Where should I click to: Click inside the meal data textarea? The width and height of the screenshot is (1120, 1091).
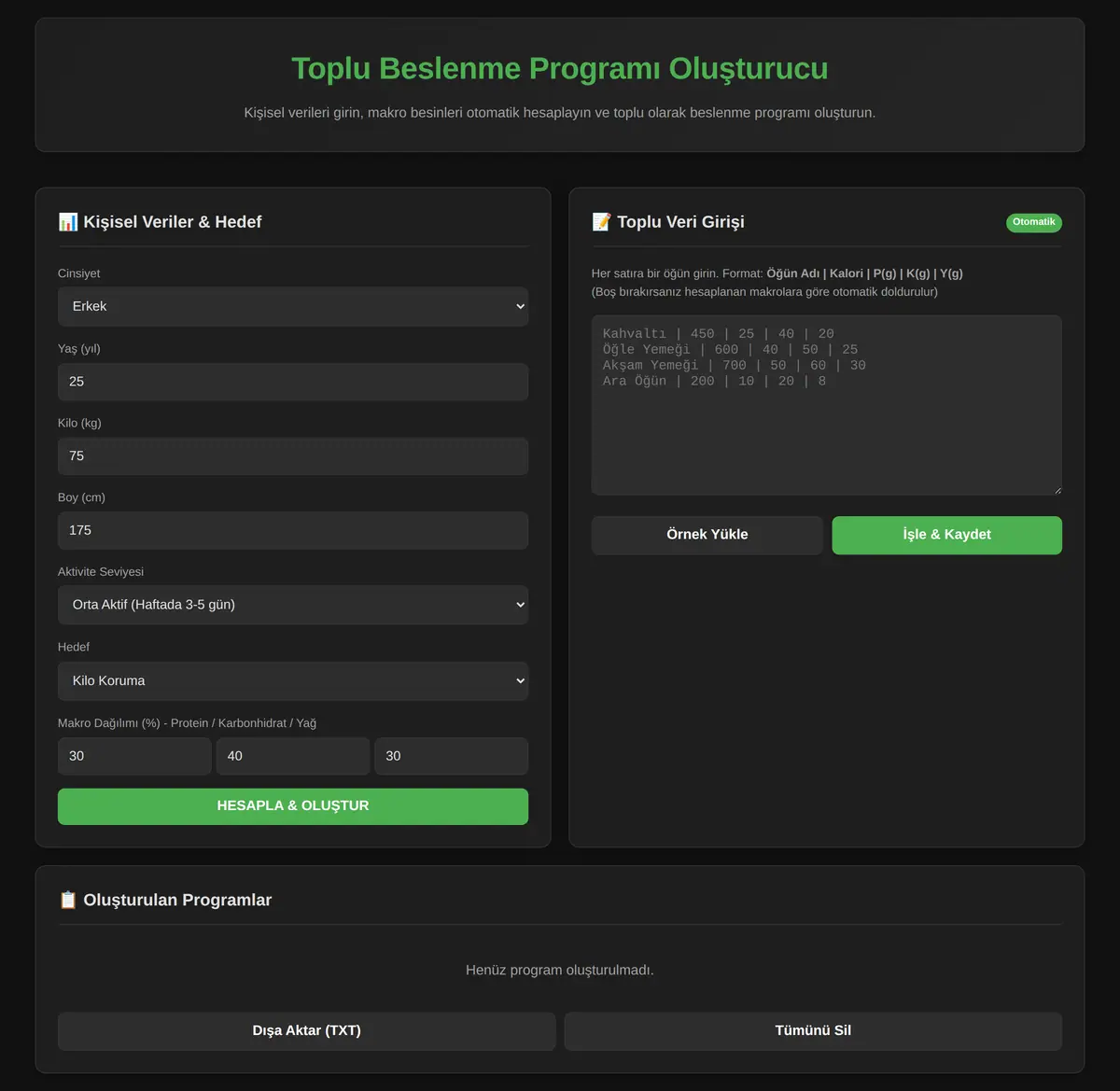tap(827, 405)
